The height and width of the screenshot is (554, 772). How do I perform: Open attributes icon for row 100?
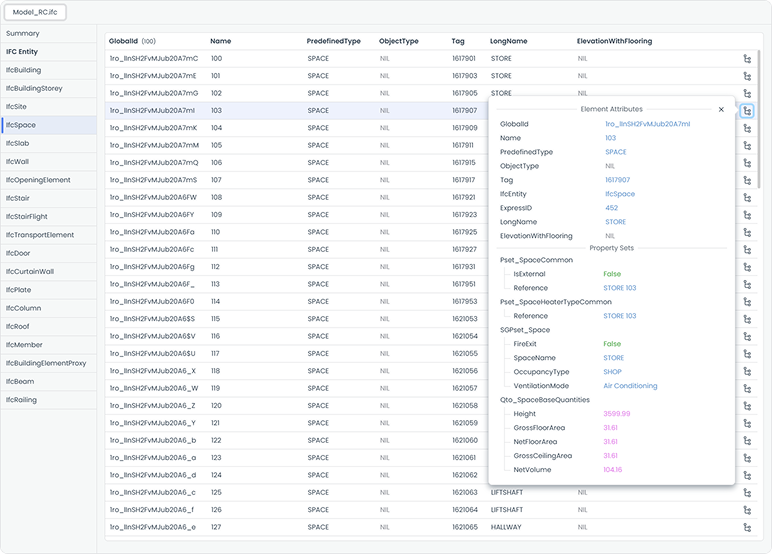click(746, 59)
